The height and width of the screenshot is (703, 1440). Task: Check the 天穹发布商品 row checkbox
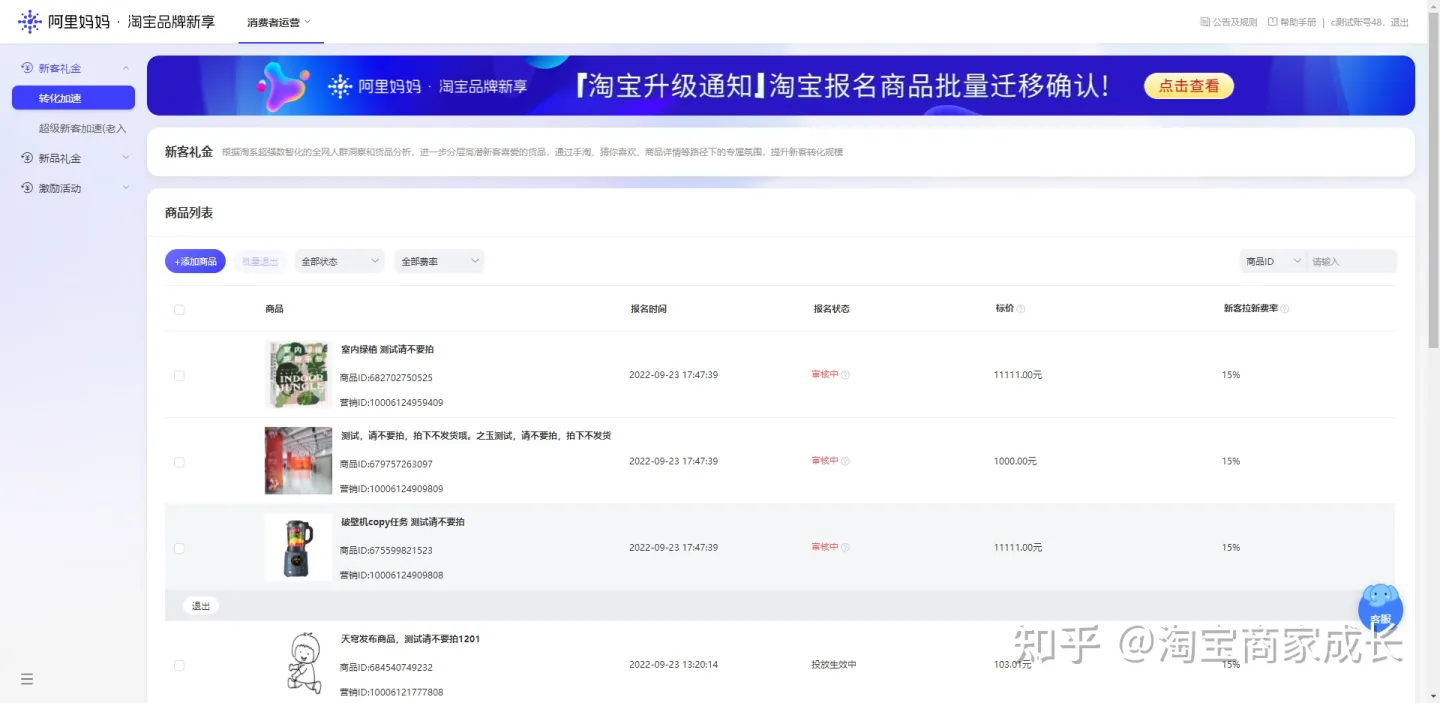coord(179,665)
